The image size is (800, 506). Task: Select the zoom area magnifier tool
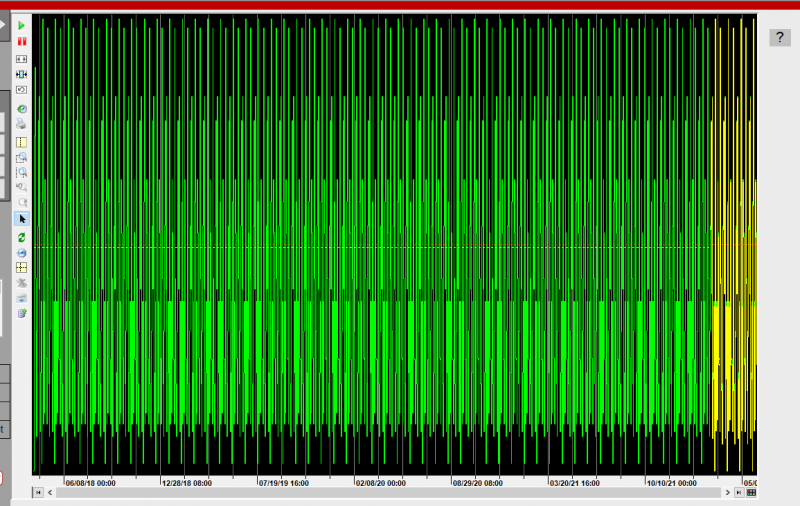coord(21,158)
